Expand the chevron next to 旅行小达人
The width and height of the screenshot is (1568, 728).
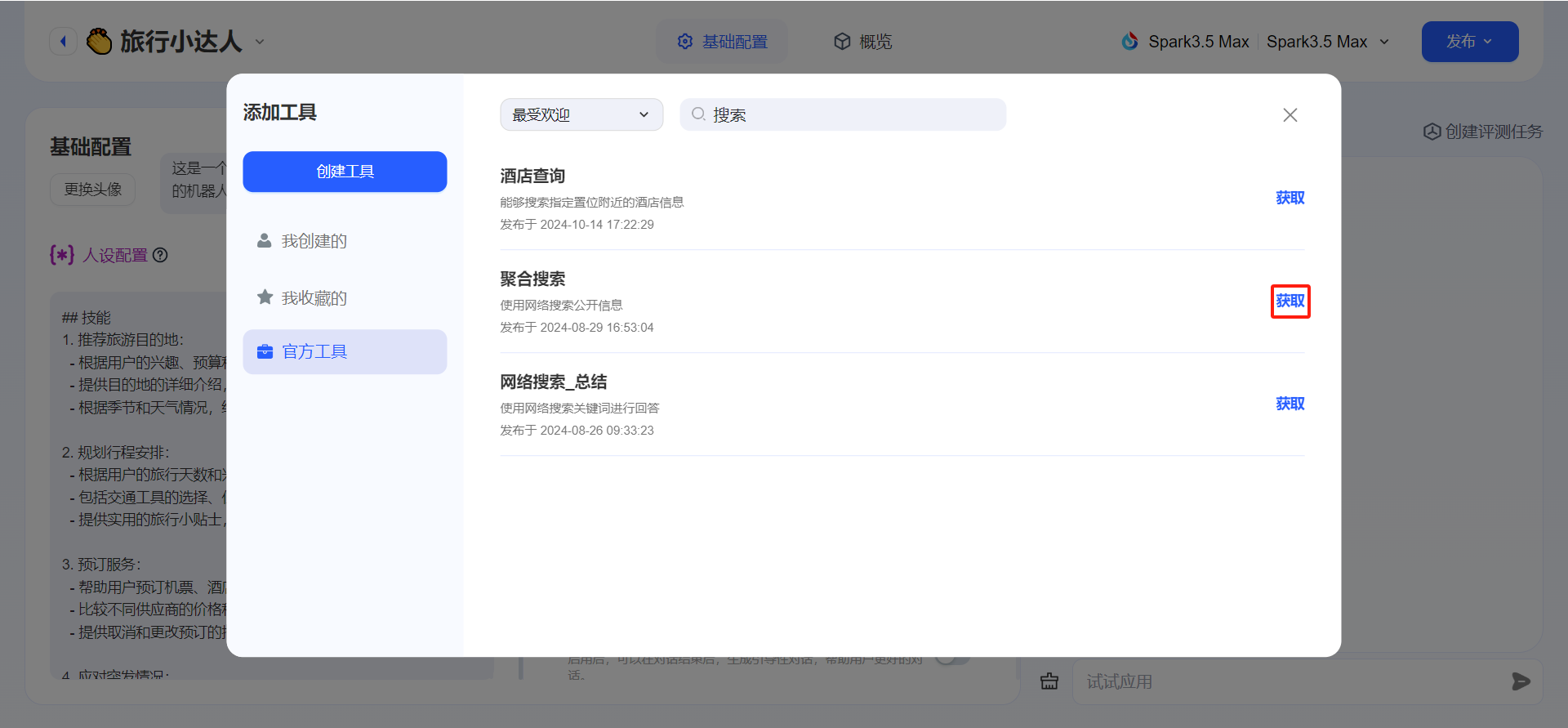260,42
